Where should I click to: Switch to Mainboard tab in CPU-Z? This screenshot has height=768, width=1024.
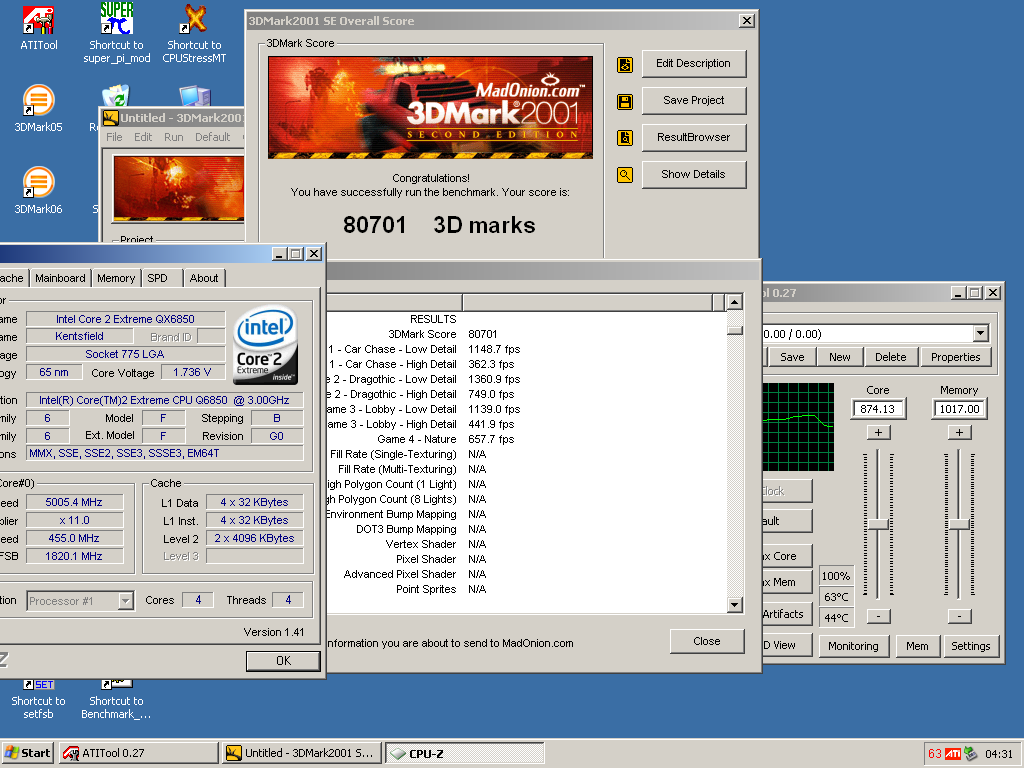60,278
